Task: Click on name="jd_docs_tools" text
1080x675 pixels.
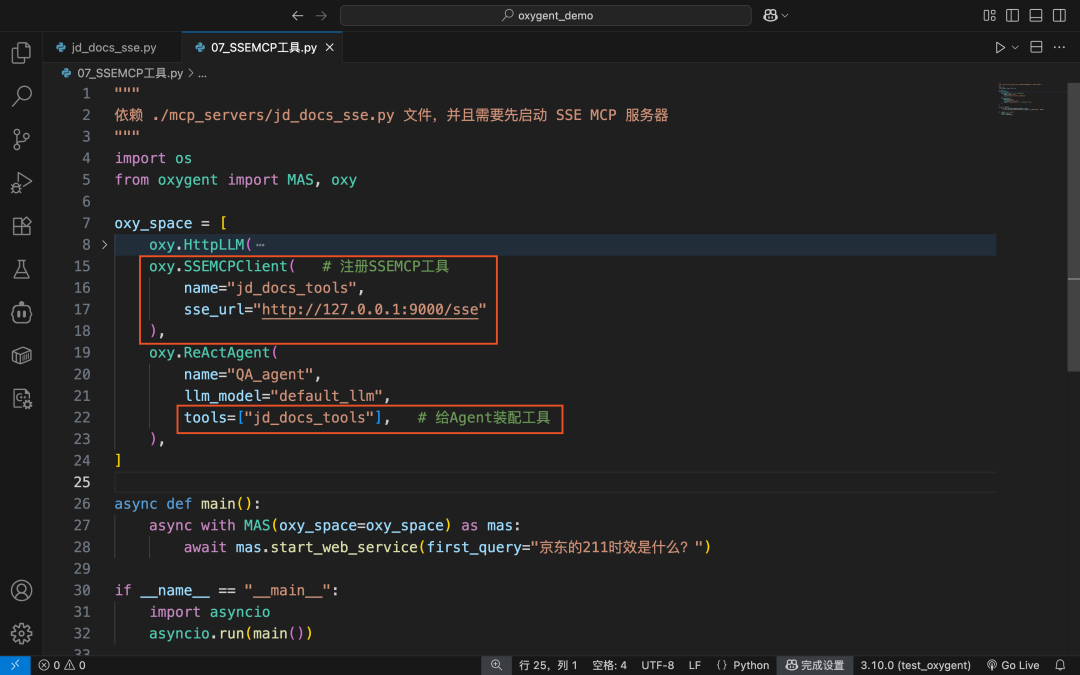Action: (x=273, y=288)
